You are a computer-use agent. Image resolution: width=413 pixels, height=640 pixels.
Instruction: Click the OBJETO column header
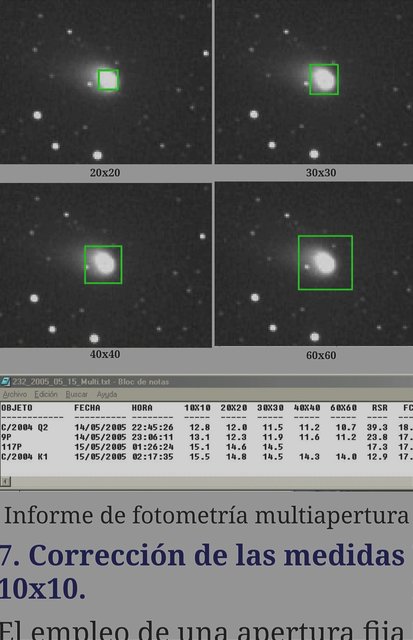click(17, 408)
